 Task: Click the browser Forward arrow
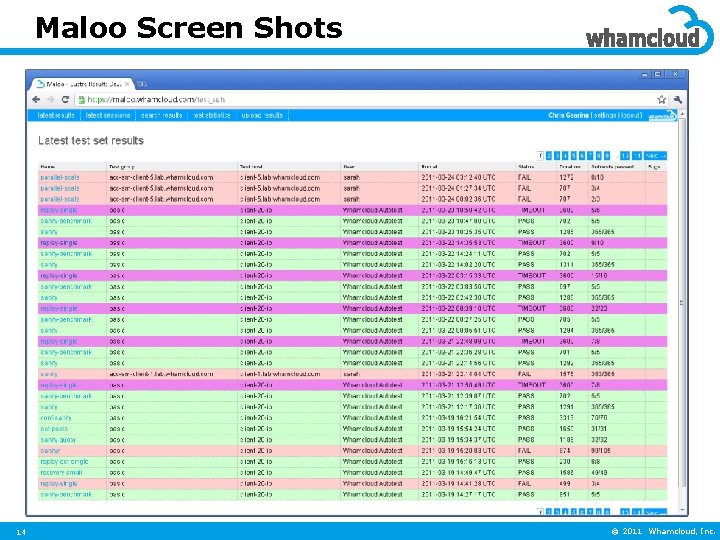pyautogui.click(x=51, y=100)
